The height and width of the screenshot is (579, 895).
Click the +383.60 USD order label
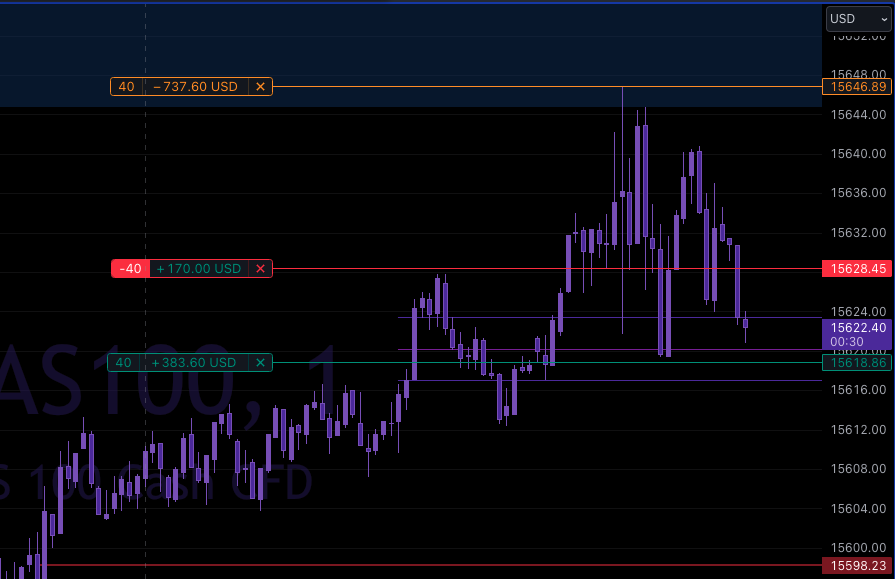point(193,363)
